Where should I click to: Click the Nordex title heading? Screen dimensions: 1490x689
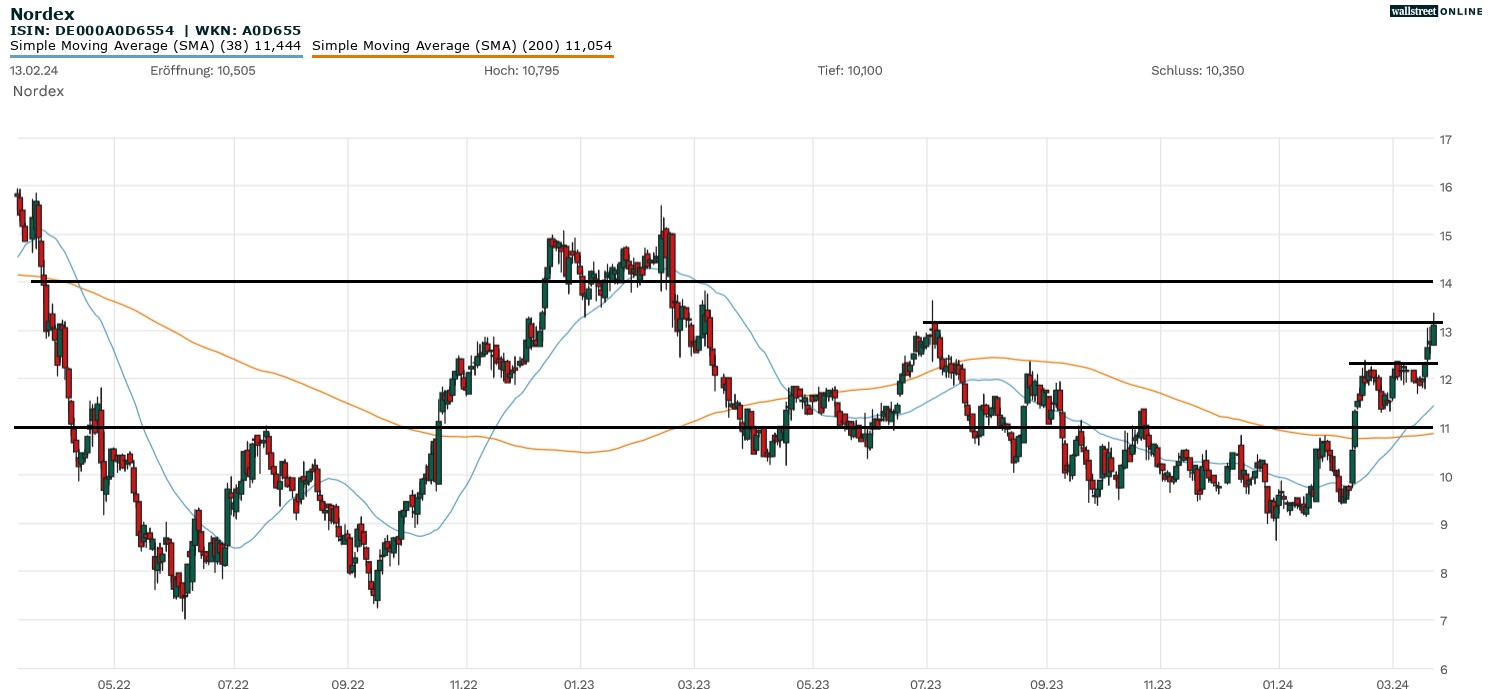click(x=42, y=14)
